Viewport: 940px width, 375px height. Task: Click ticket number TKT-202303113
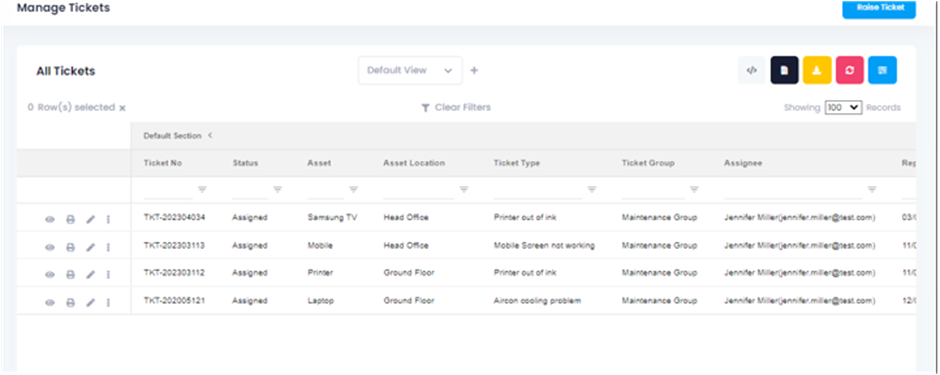coord(174,246)
